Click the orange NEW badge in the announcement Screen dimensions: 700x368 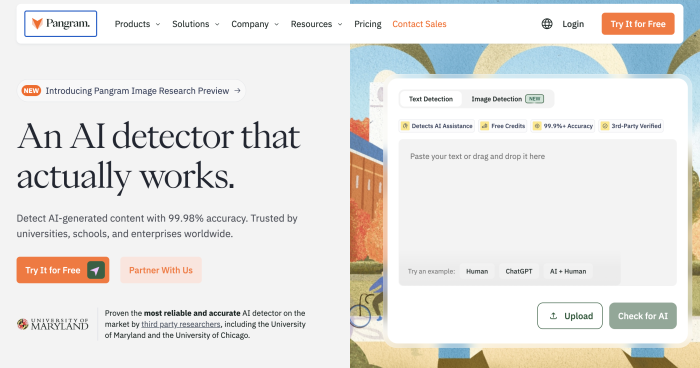(31, 91)
